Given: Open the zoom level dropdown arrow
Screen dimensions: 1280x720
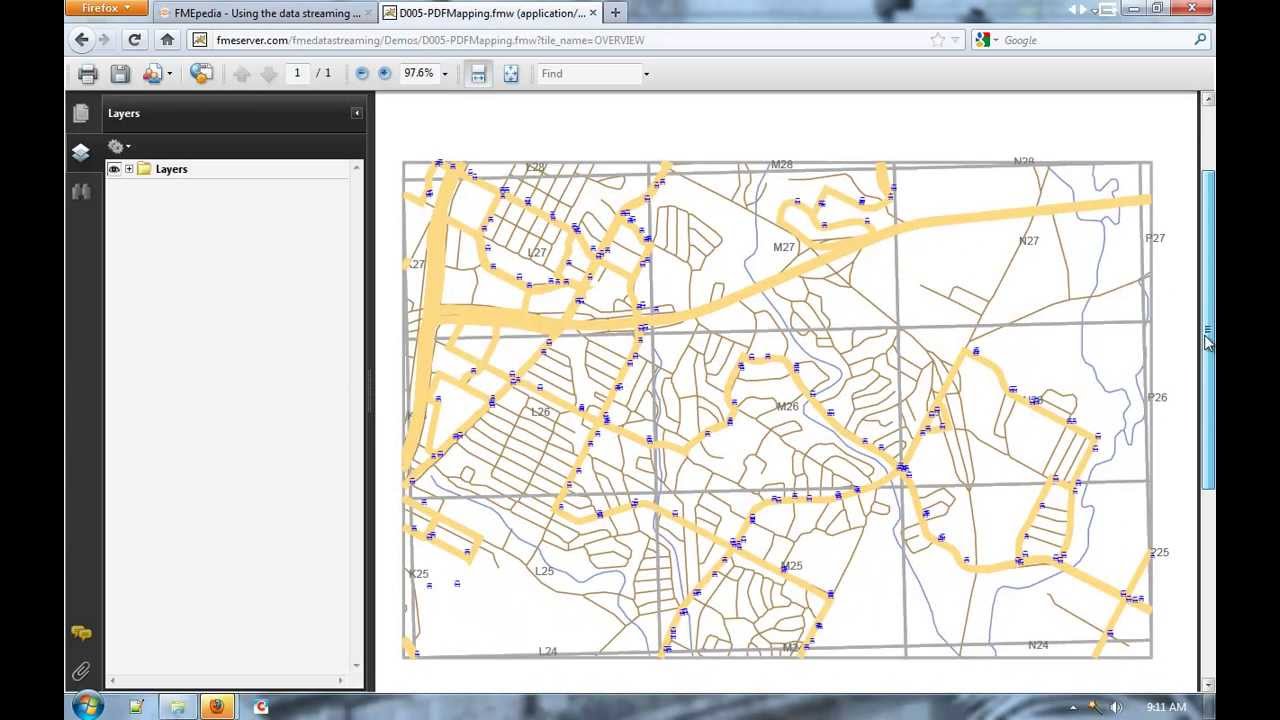Looking at the screenshot, I should (445, 74).
